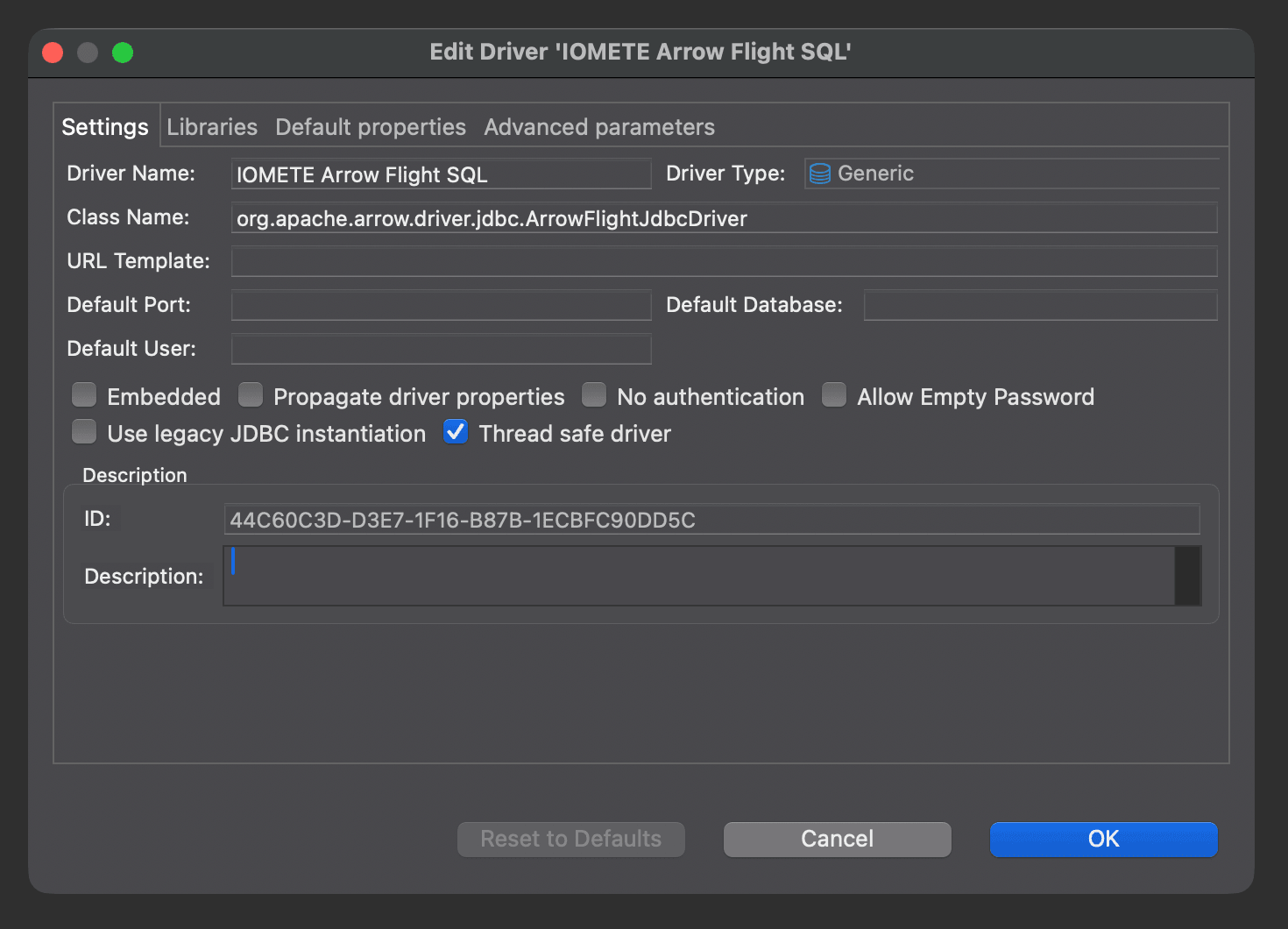Cancel the driver edit dialog
1288x929 pixels.
tap(838, 839)
